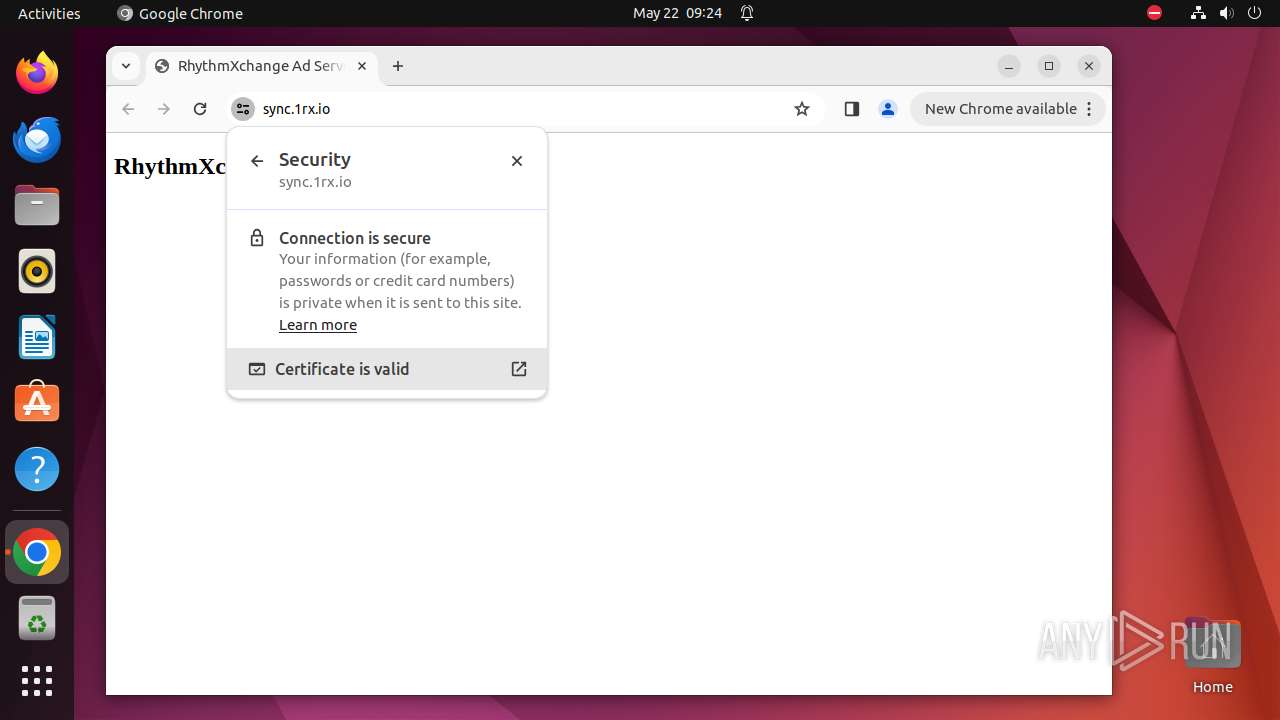
Task: Click the notification bell icon
Action: 747,13
